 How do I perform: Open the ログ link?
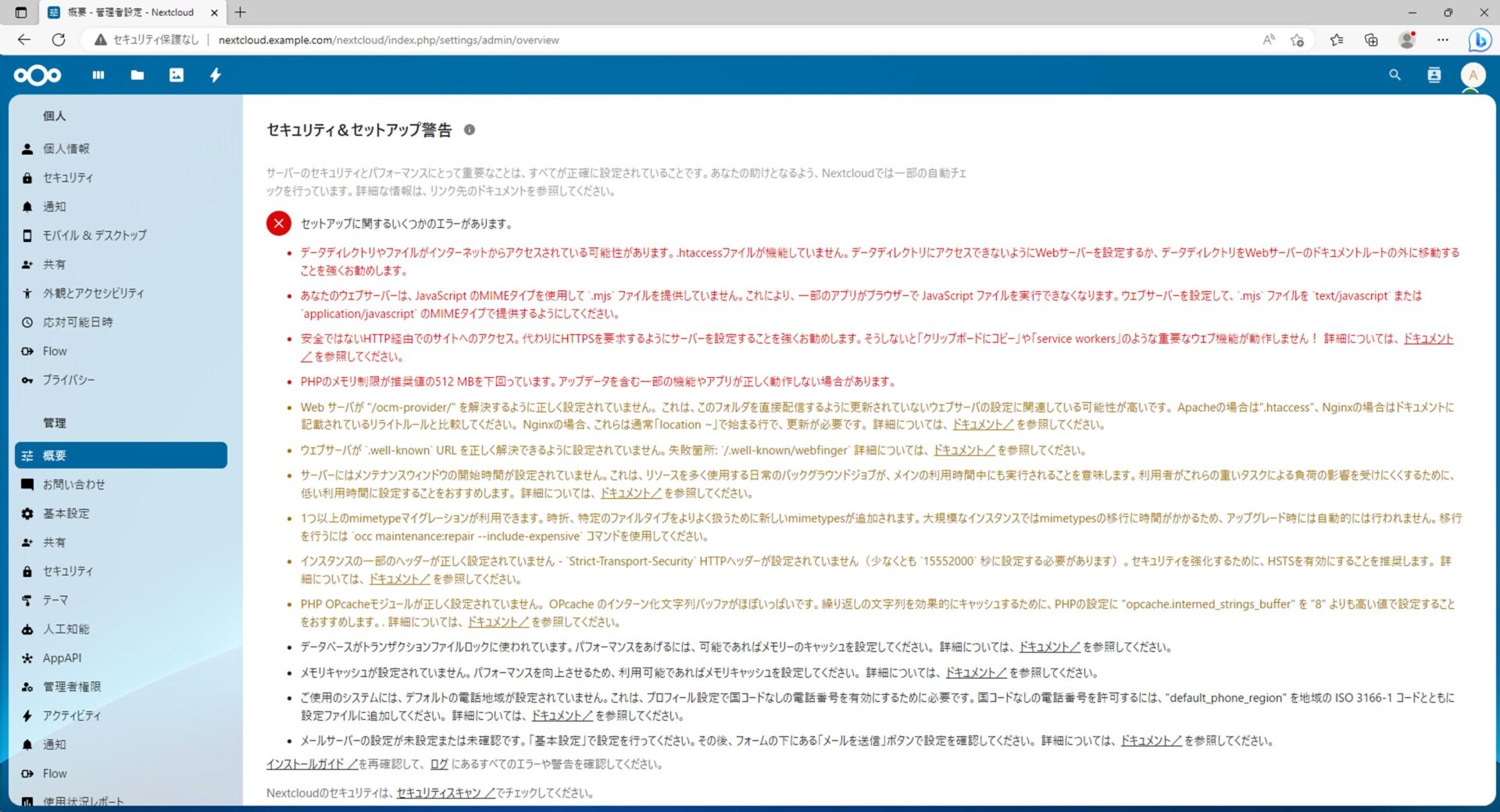tap(439, 764)
